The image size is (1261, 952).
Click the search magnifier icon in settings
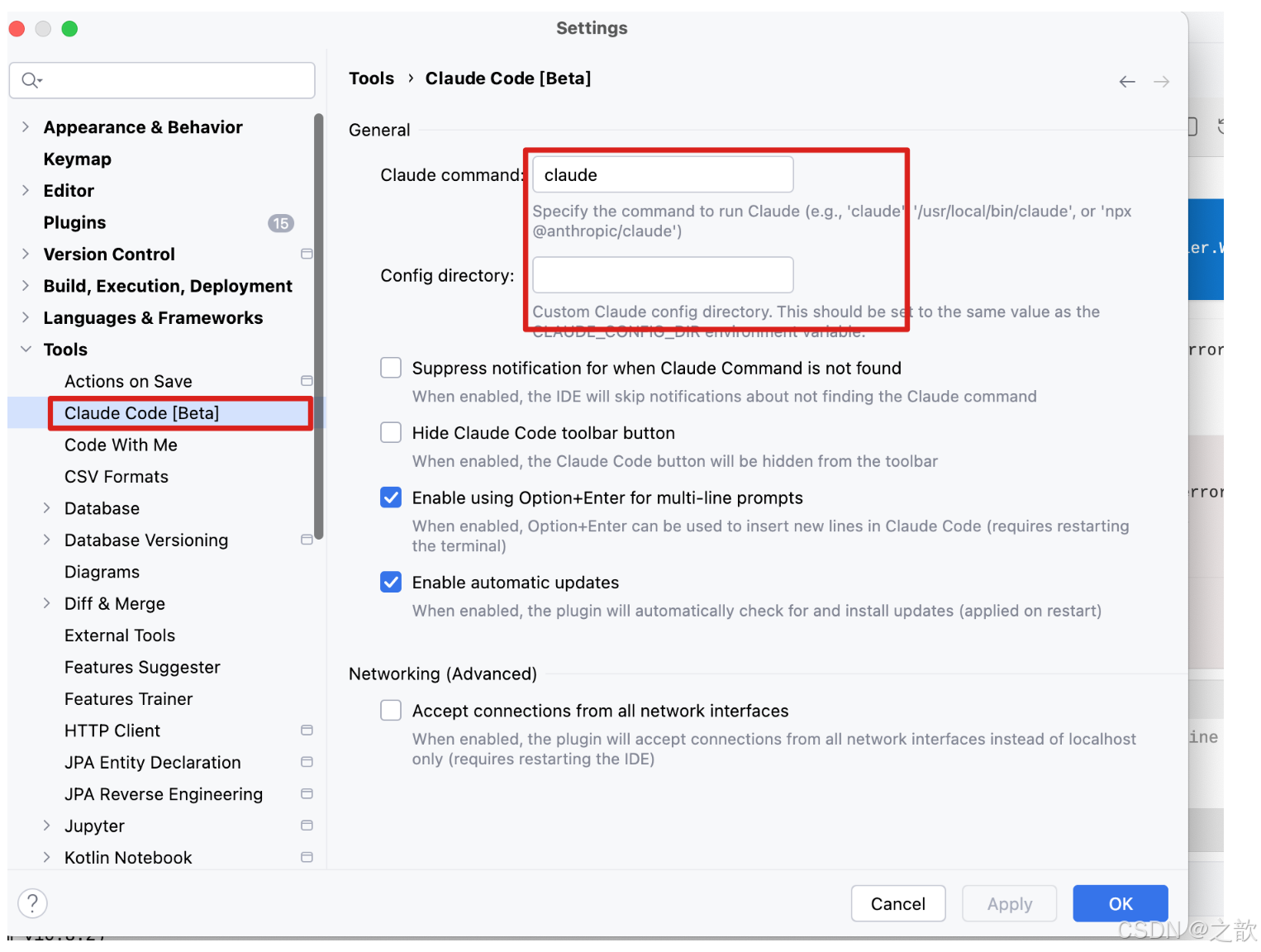[31, 80]
